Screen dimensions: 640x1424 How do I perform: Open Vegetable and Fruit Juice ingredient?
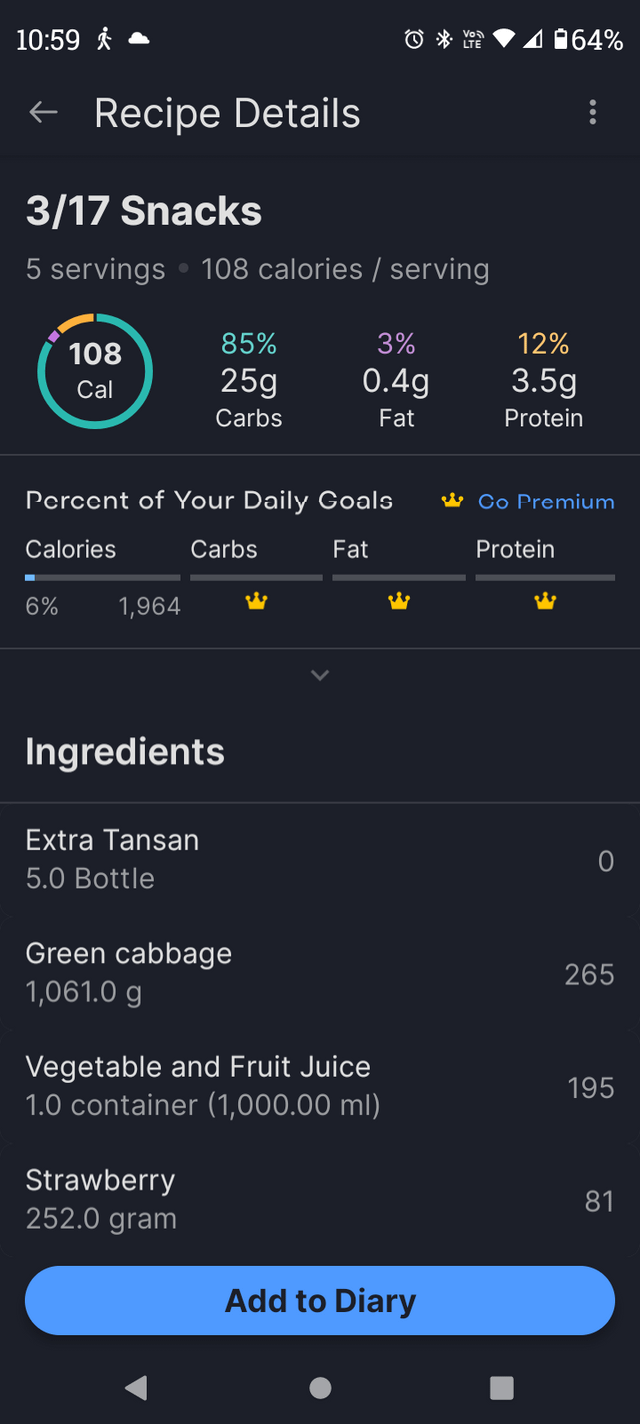point(320,1086)
